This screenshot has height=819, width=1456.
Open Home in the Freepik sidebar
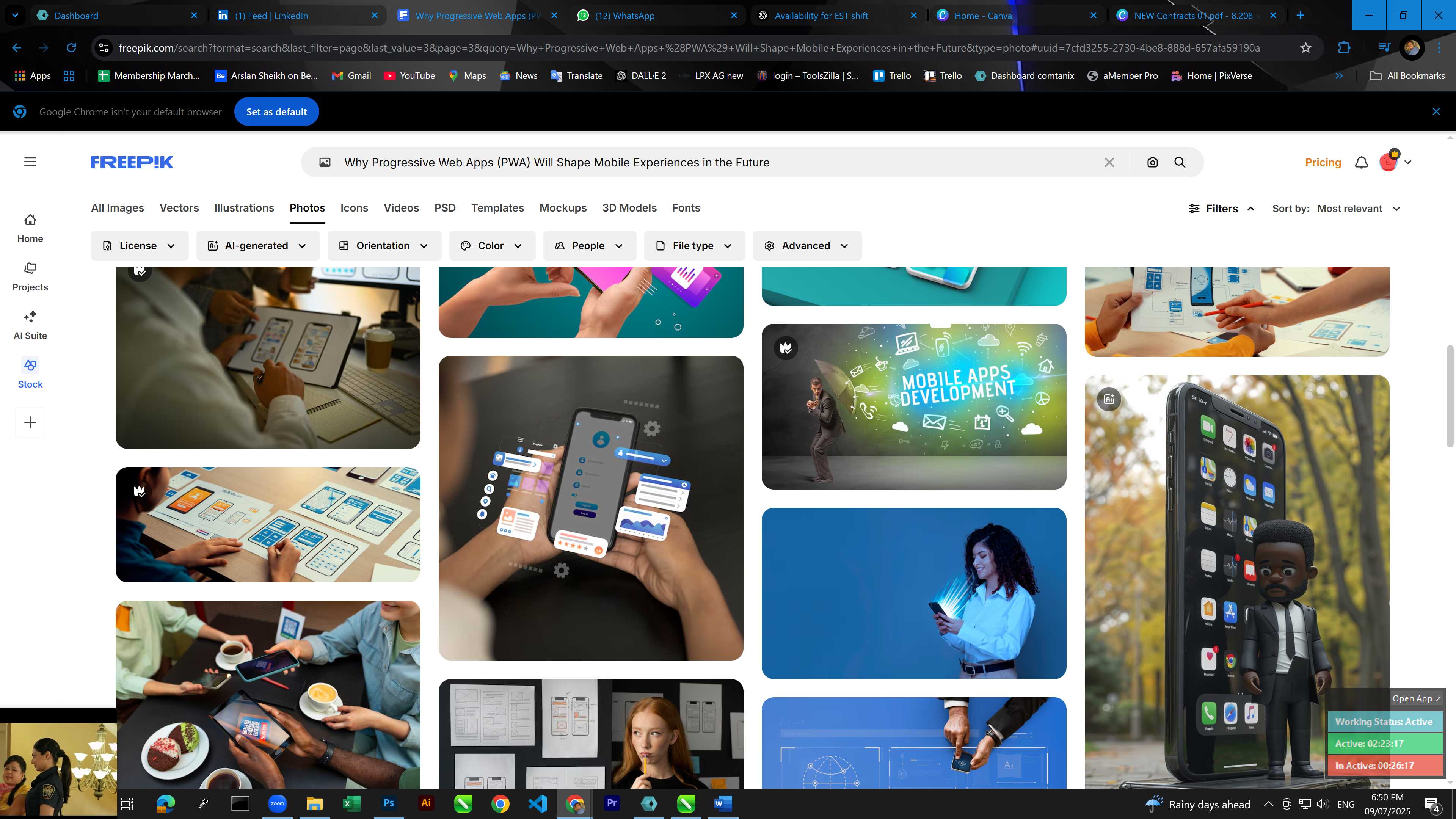[30, 228]
